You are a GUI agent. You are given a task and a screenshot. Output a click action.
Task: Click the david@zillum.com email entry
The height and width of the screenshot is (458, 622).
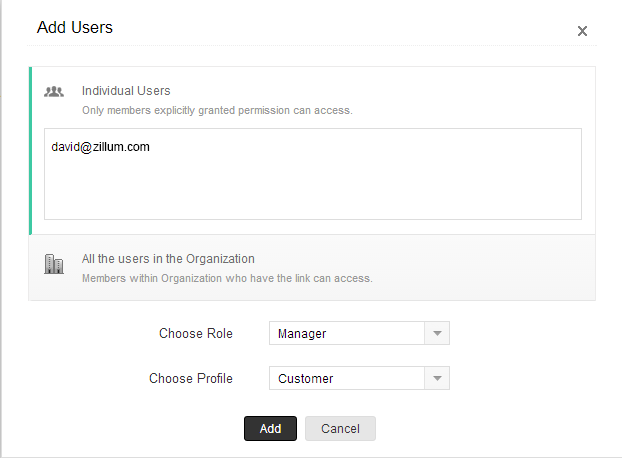pos(101,147)
